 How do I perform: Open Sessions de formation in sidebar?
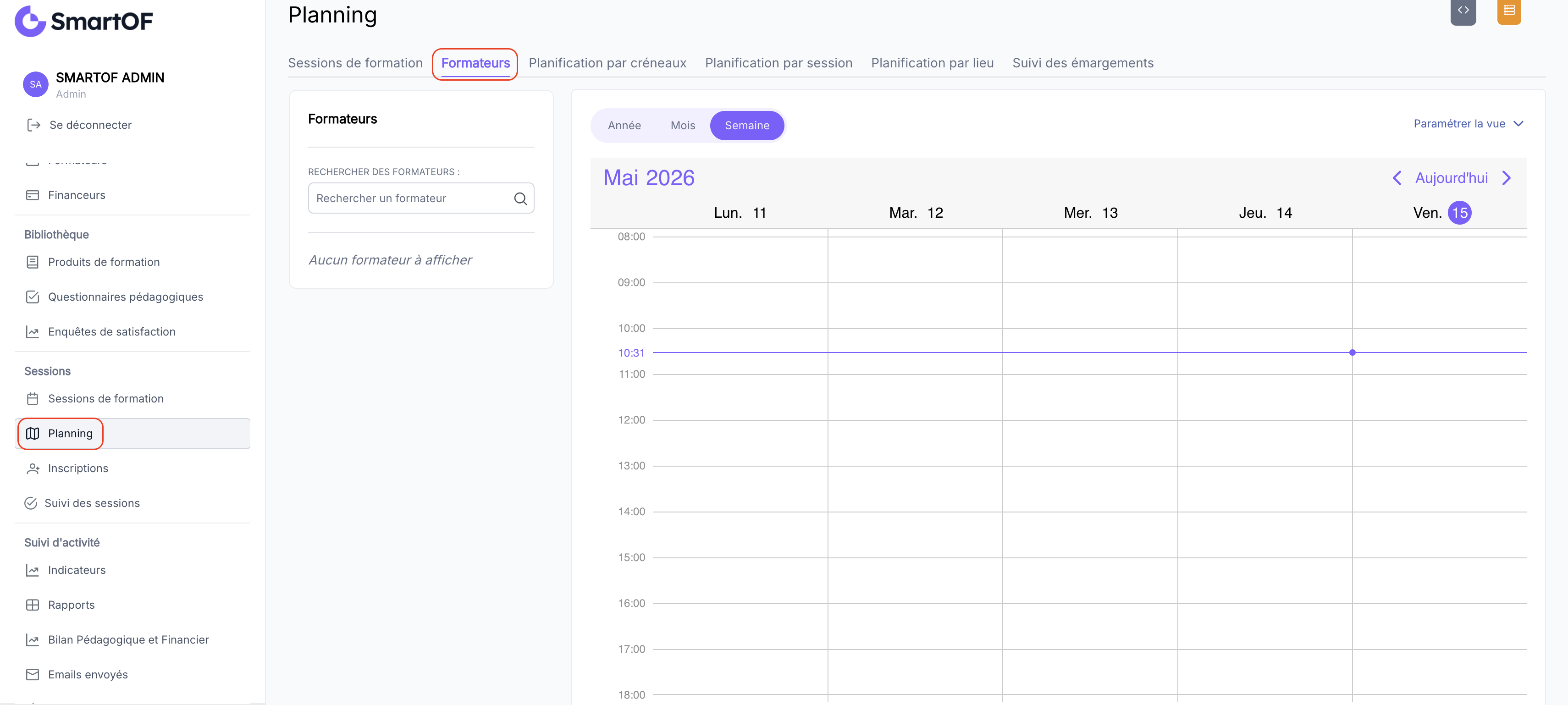tap(105, 399)
